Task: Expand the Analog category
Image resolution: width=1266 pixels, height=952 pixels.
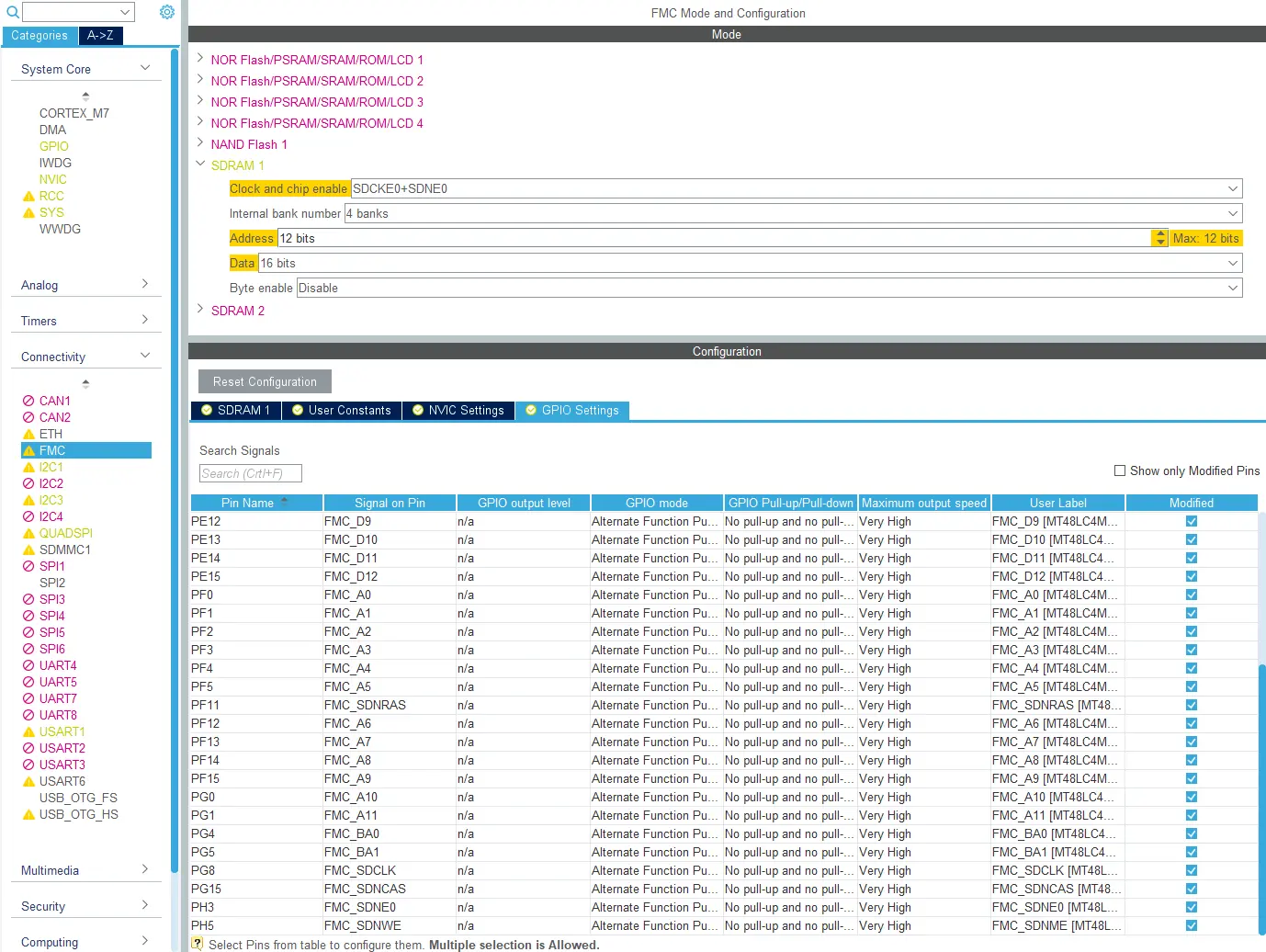Action: tap(144, 284)
